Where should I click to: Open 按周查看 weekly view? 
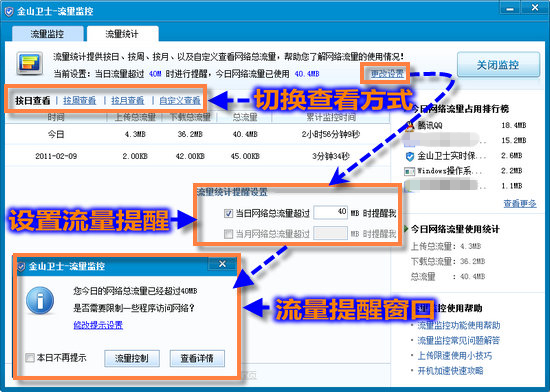(x=80, y=101)
